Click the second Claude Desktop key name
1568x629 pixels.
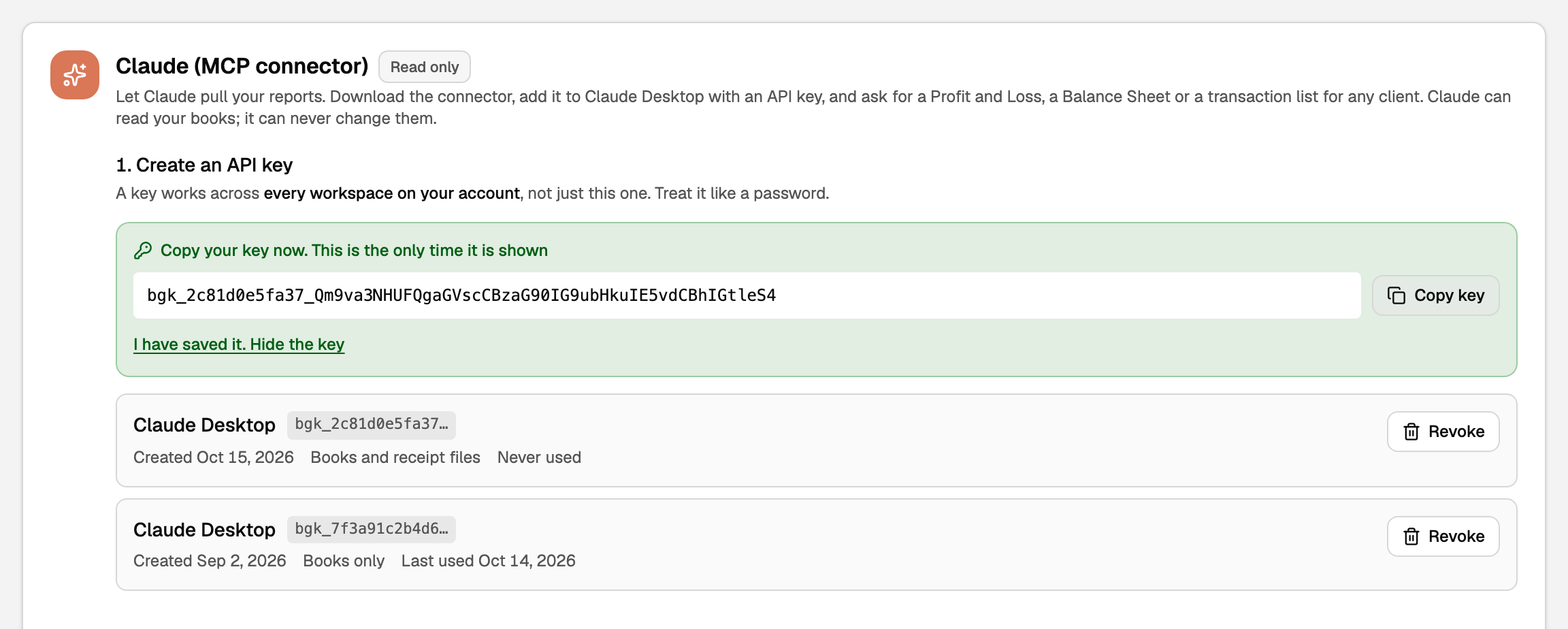tap(204, 530)
